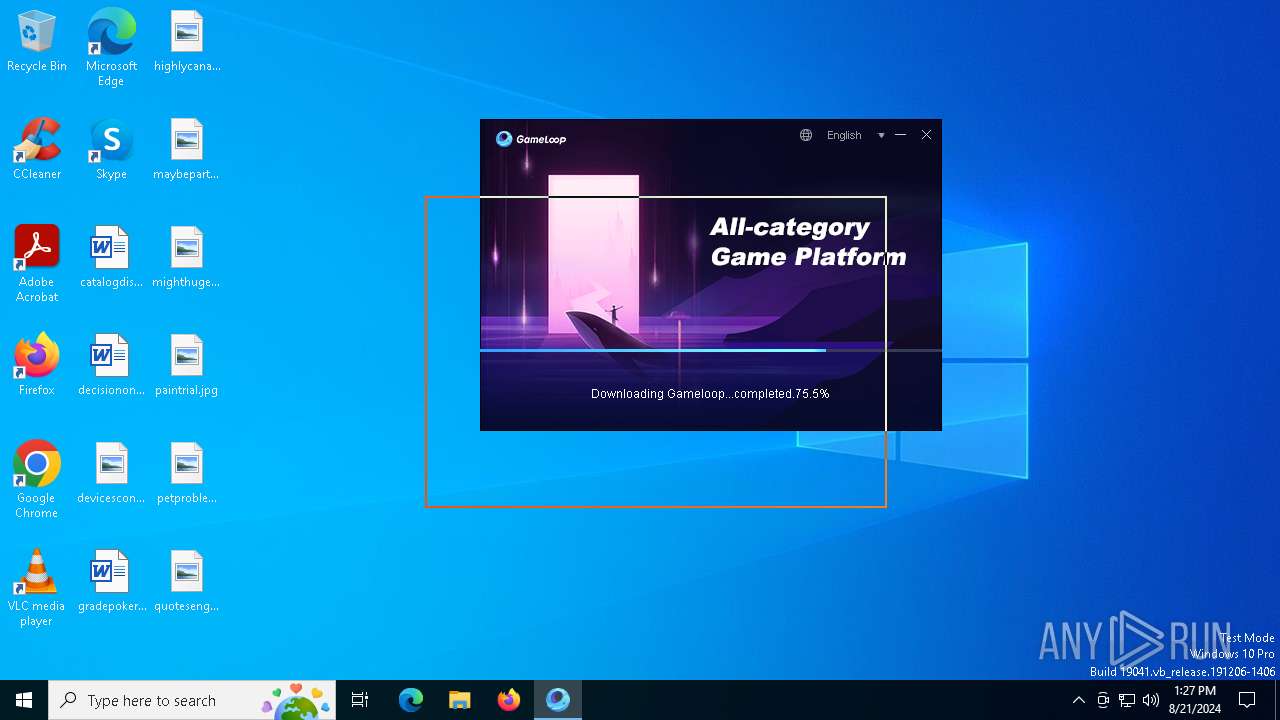Screen dimensions: 1280x720
Task: Select the highlycana... image file
Action: pyautogui.click(x=187, y=42)
